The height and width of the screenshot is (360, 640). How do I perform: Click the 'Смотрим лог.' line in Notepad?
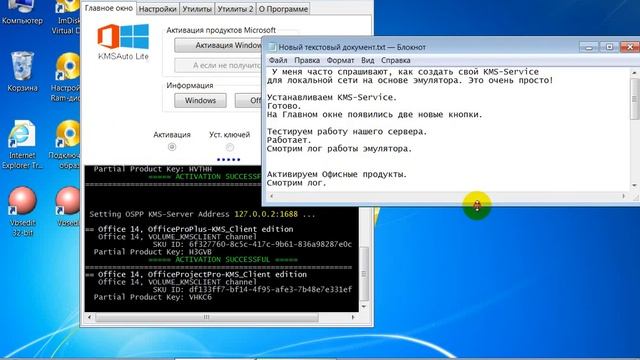click(297, 183)
